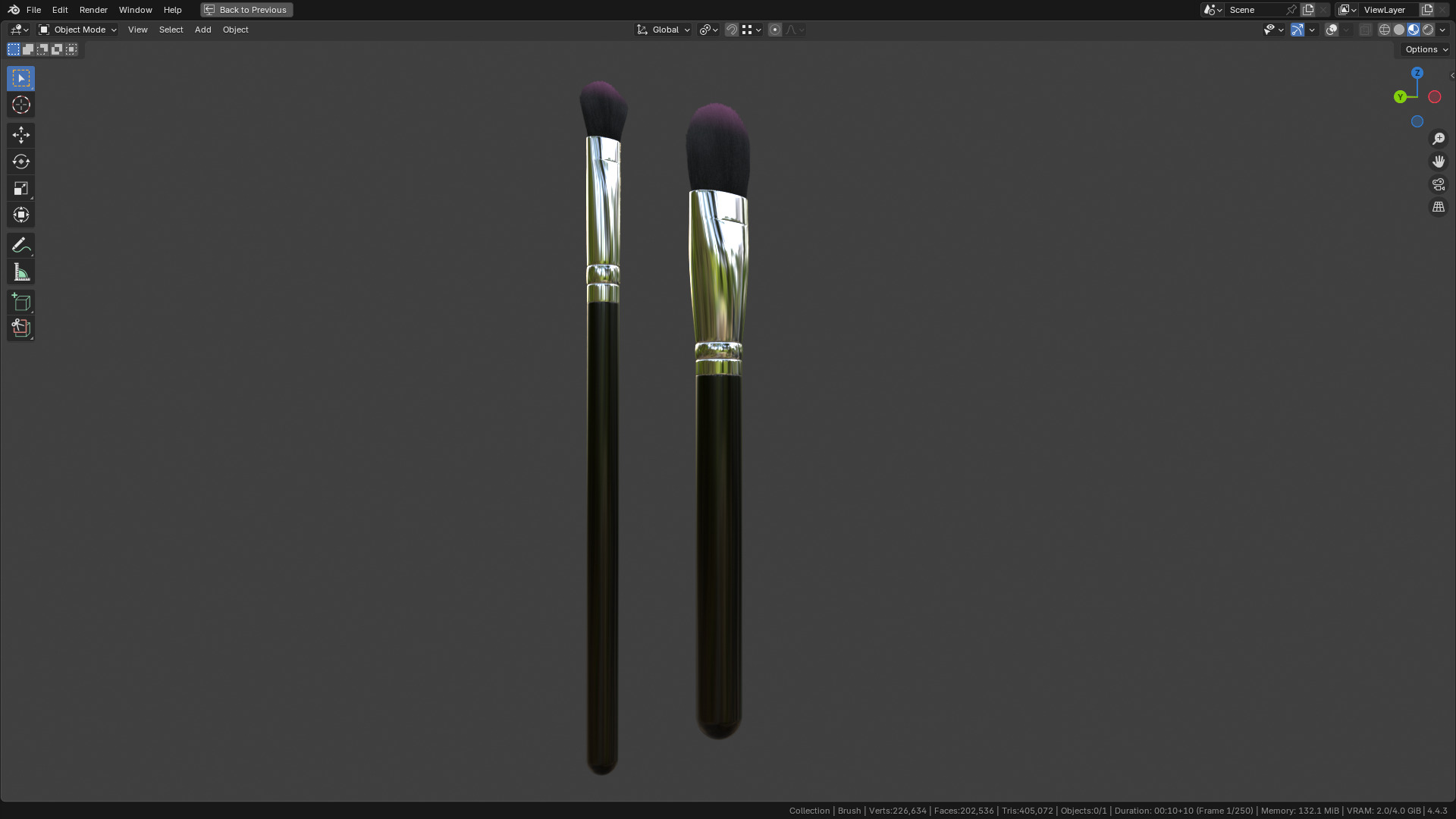Image resolution: width=1456 pixels, height=819 pixels.
Task: Toggle the camera view icon
Action: [1439, 184]
